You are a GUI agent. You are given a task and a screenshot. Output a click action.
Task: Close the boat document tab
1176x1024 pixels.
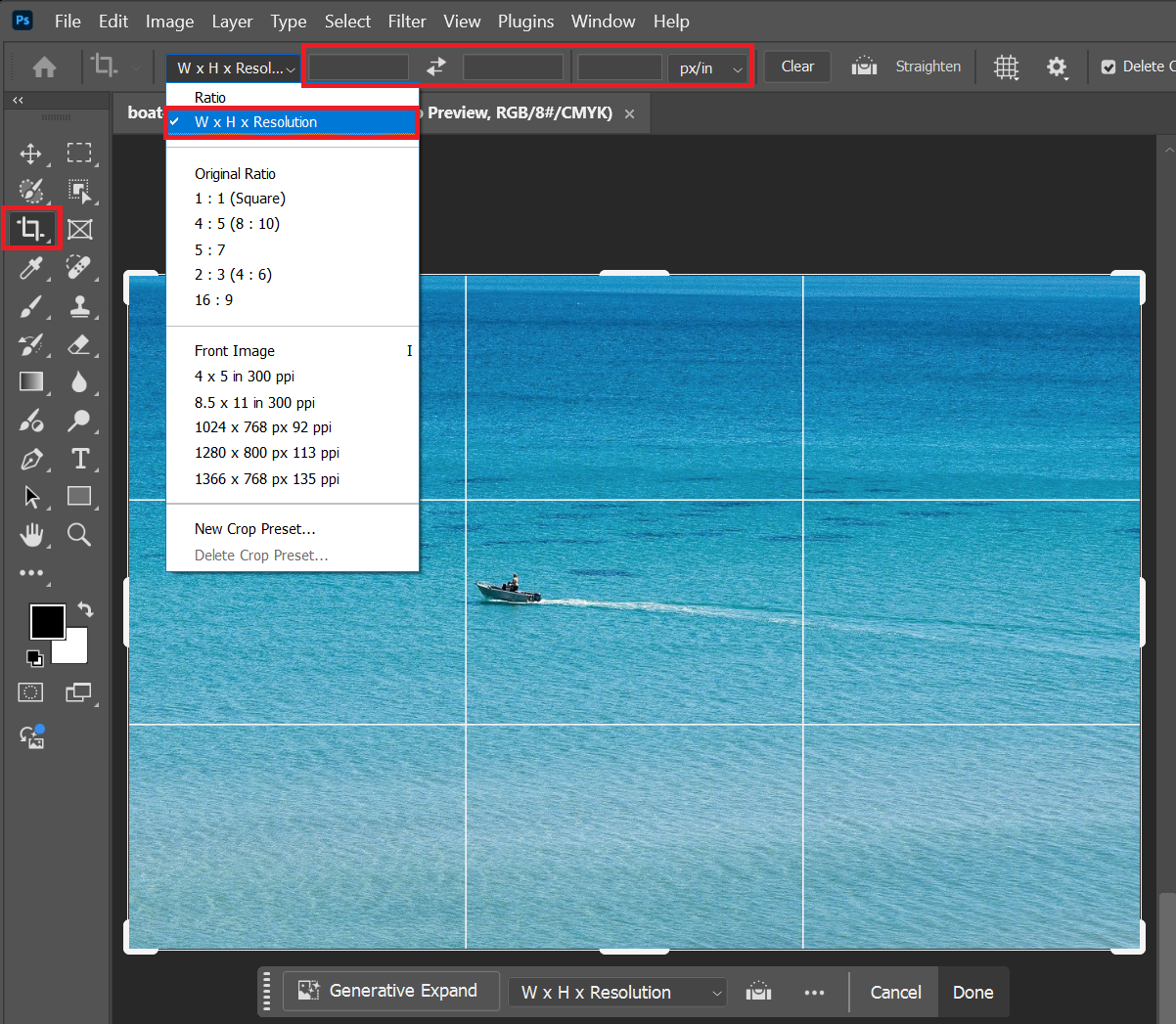pyautogui.click(x=629, y=113)
